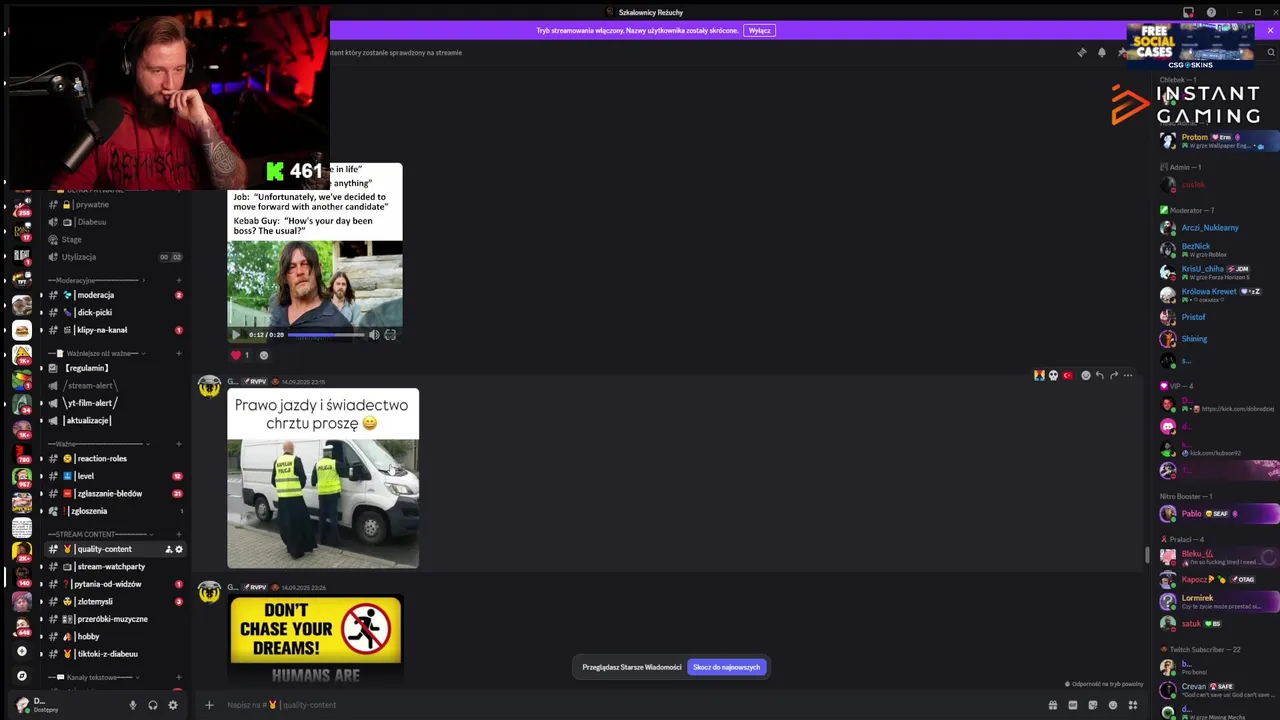
Task: Expand threads of the level channel
Action: coord(41,476)
